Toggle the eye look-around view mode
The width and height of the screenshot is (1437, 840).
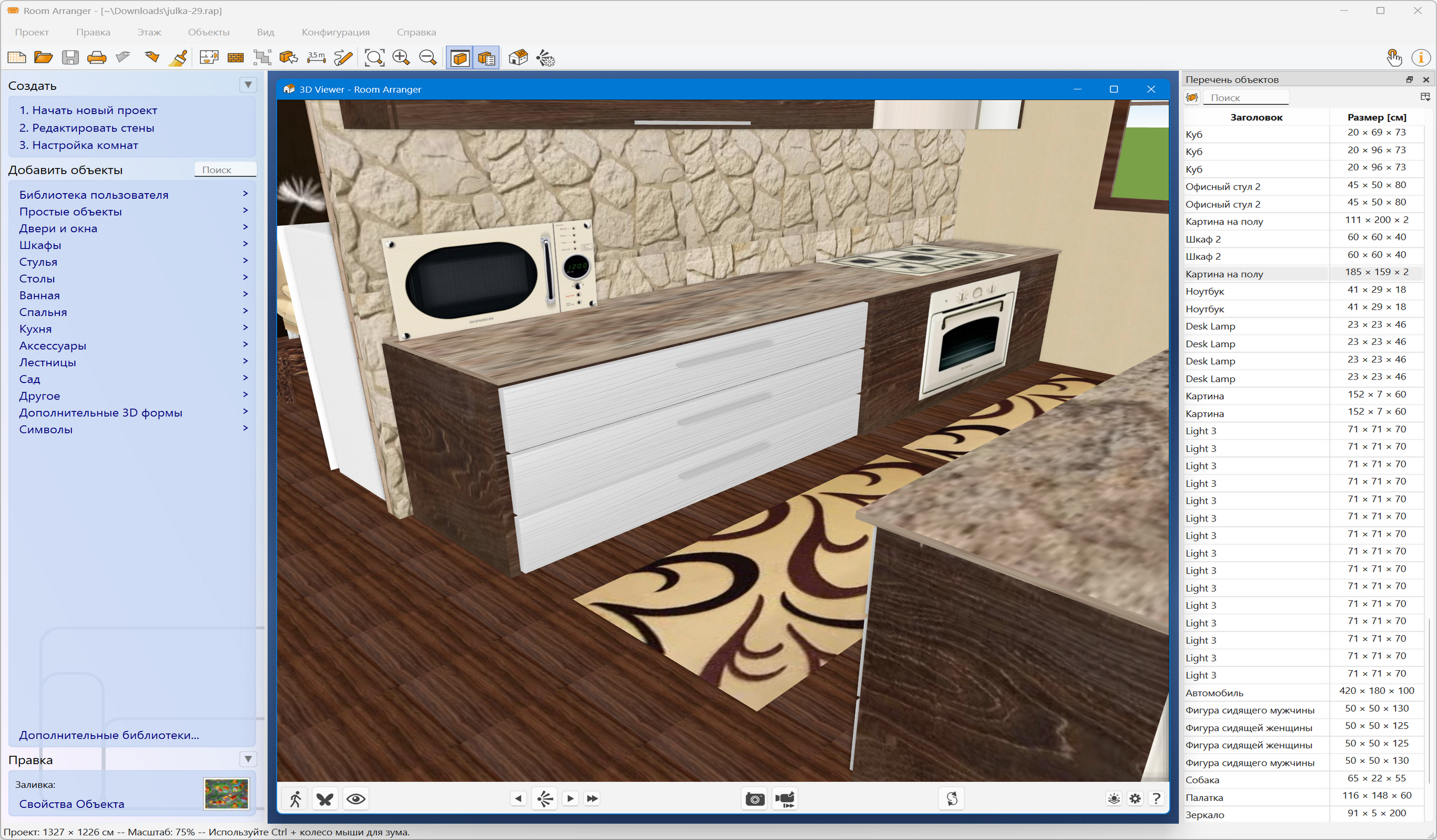356,799
